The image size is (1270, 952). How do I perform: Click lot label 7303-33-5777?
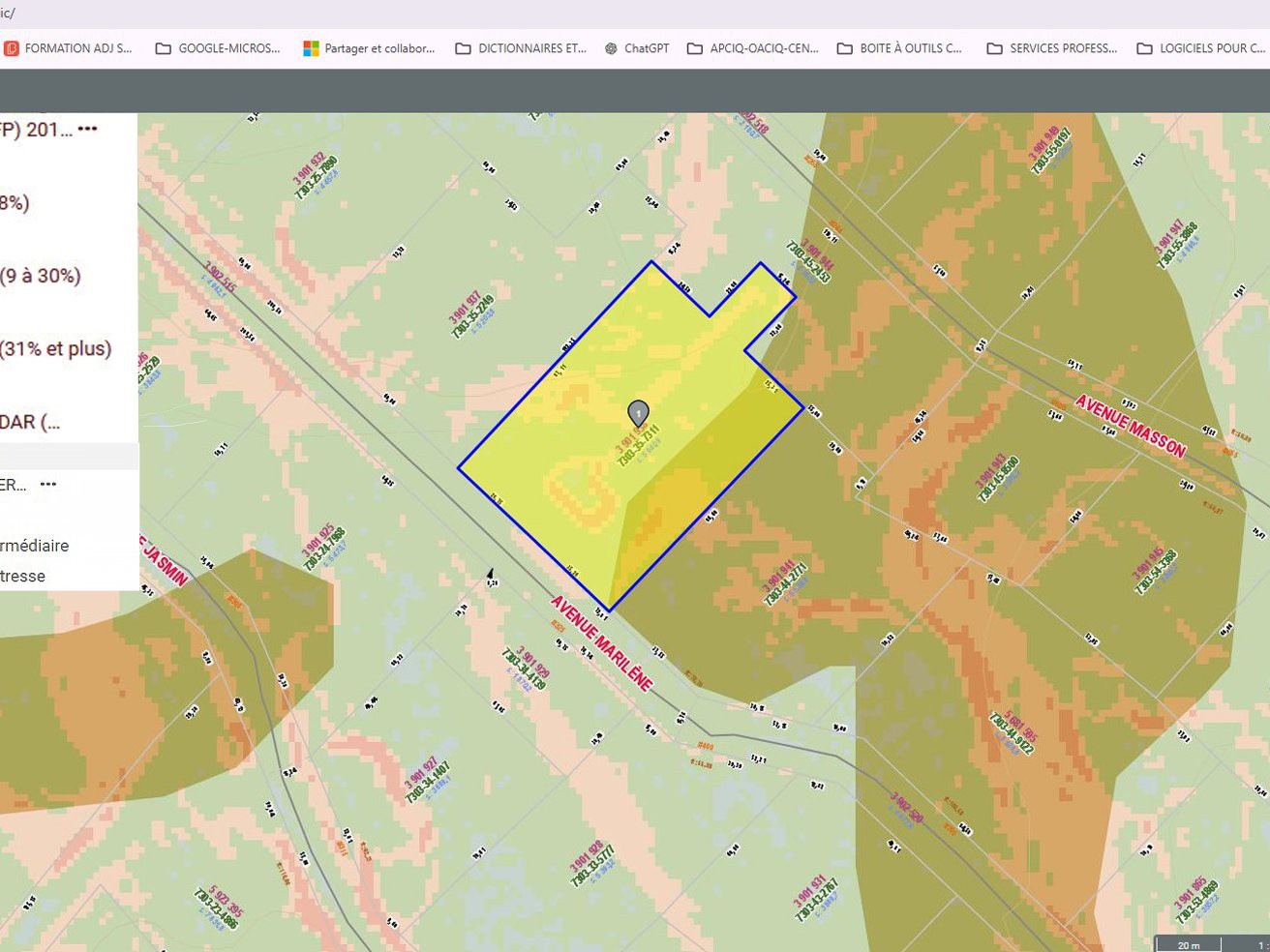point(593,865)
